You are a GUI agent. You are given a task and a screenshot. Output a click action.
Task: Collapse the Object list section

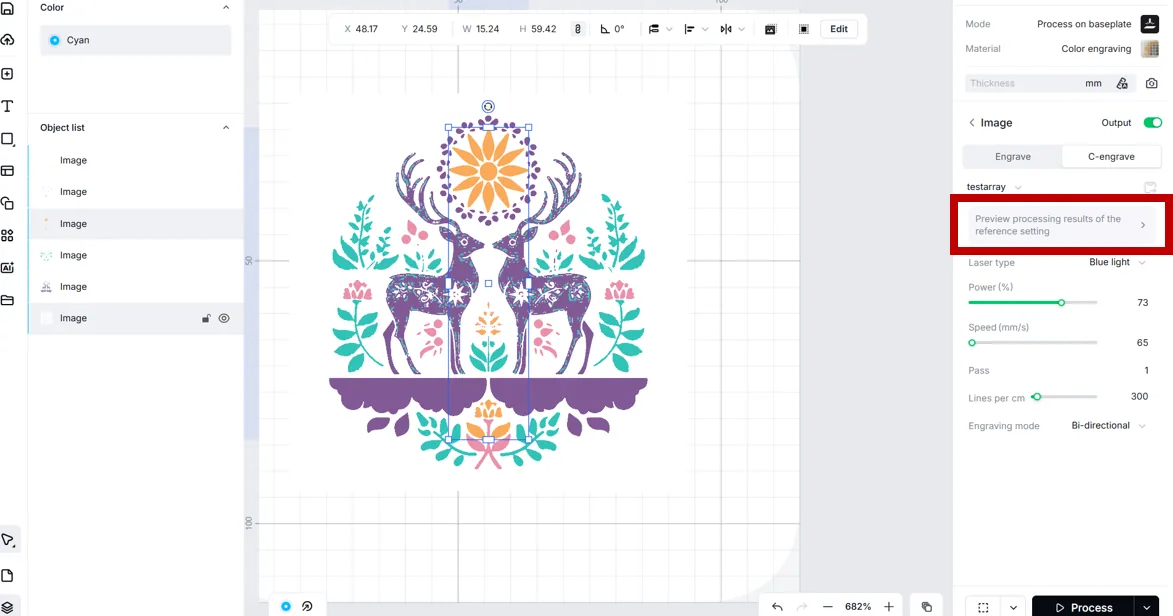[226, 128]
